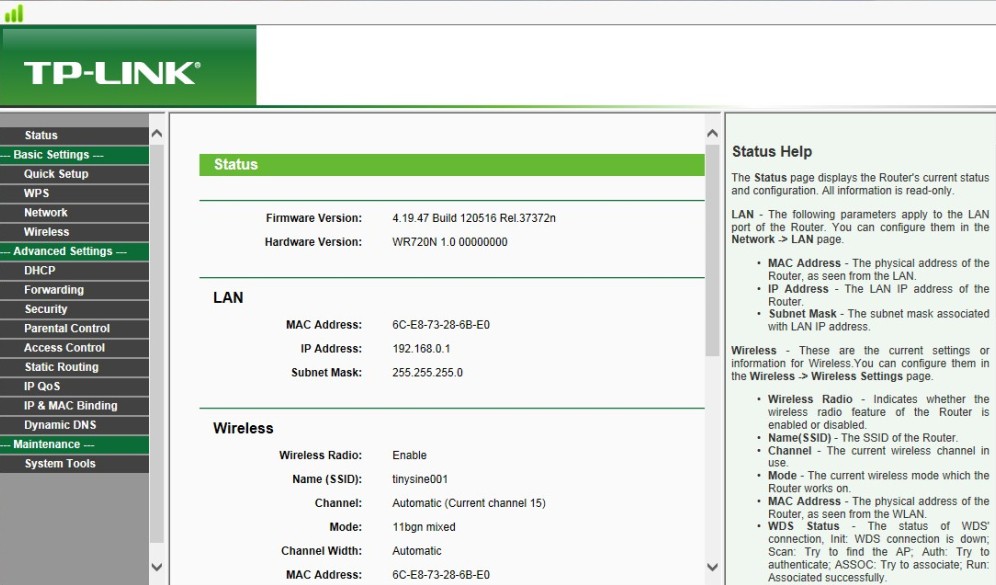996x585 pixels.
Task: Open the WPS settings page
Action: pyautogui.click(x=74, y=193)
